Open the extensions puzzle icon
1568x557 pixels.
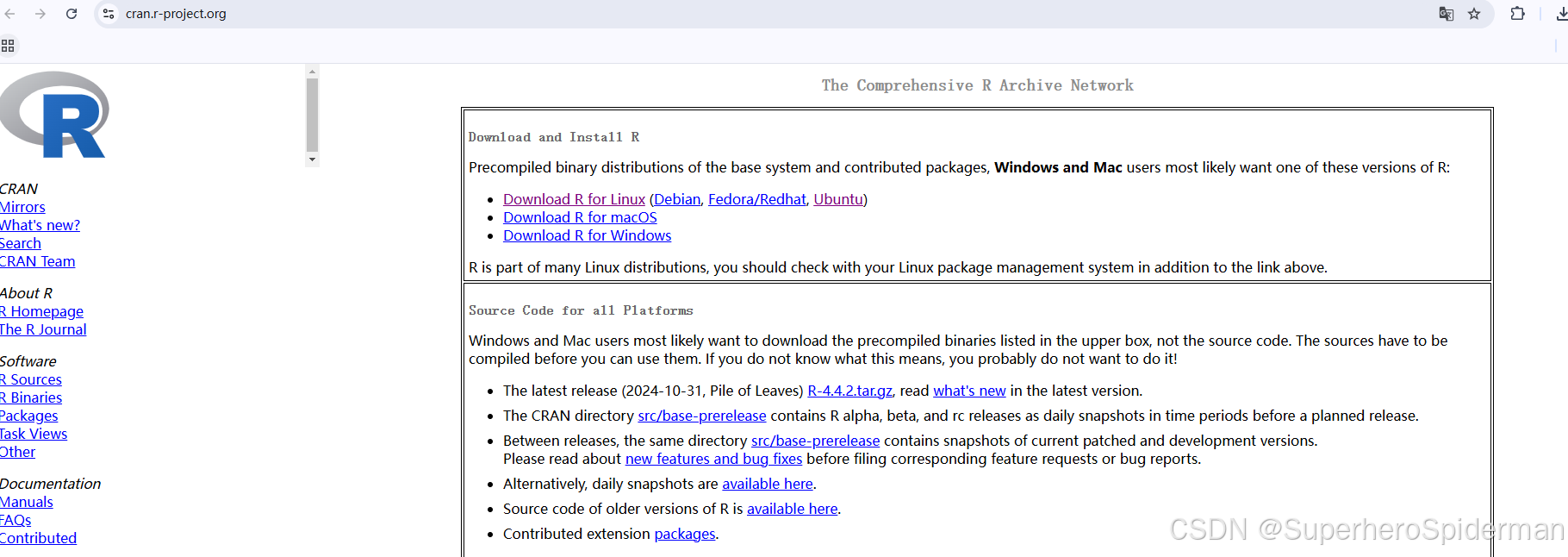pos(1518,14)
